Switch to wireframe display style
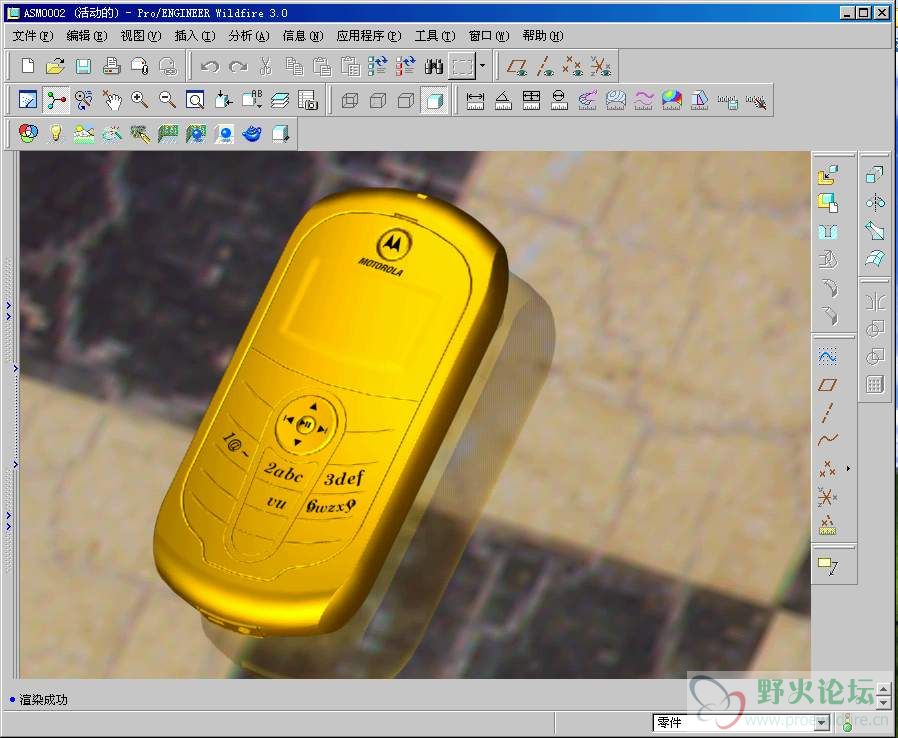 [349, 101]
